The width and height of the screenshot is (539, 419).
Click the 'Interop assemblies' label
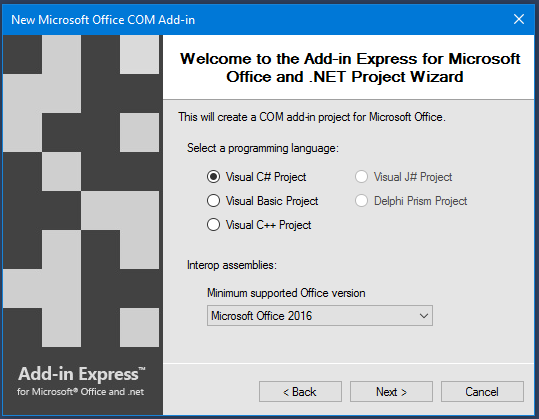click(x=232, y=265)
